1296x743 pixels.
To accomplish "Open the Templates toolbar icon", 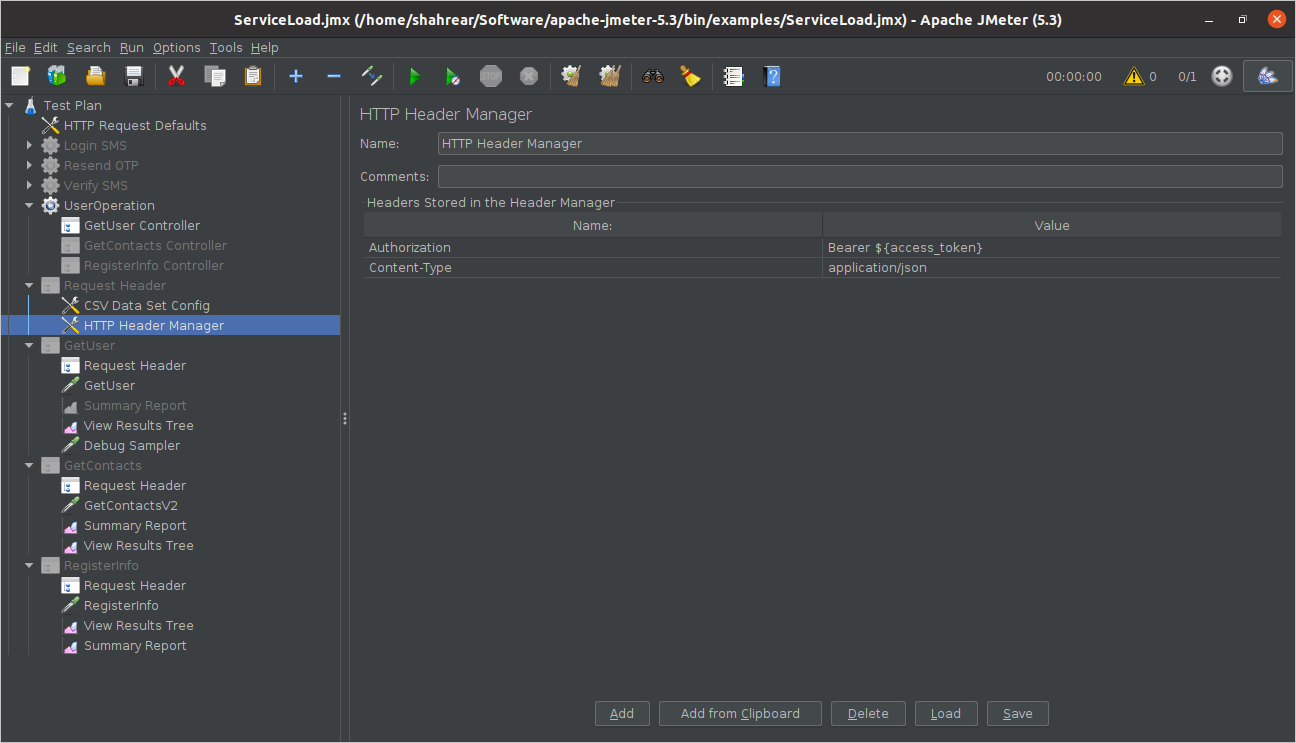I will point(57,76).
